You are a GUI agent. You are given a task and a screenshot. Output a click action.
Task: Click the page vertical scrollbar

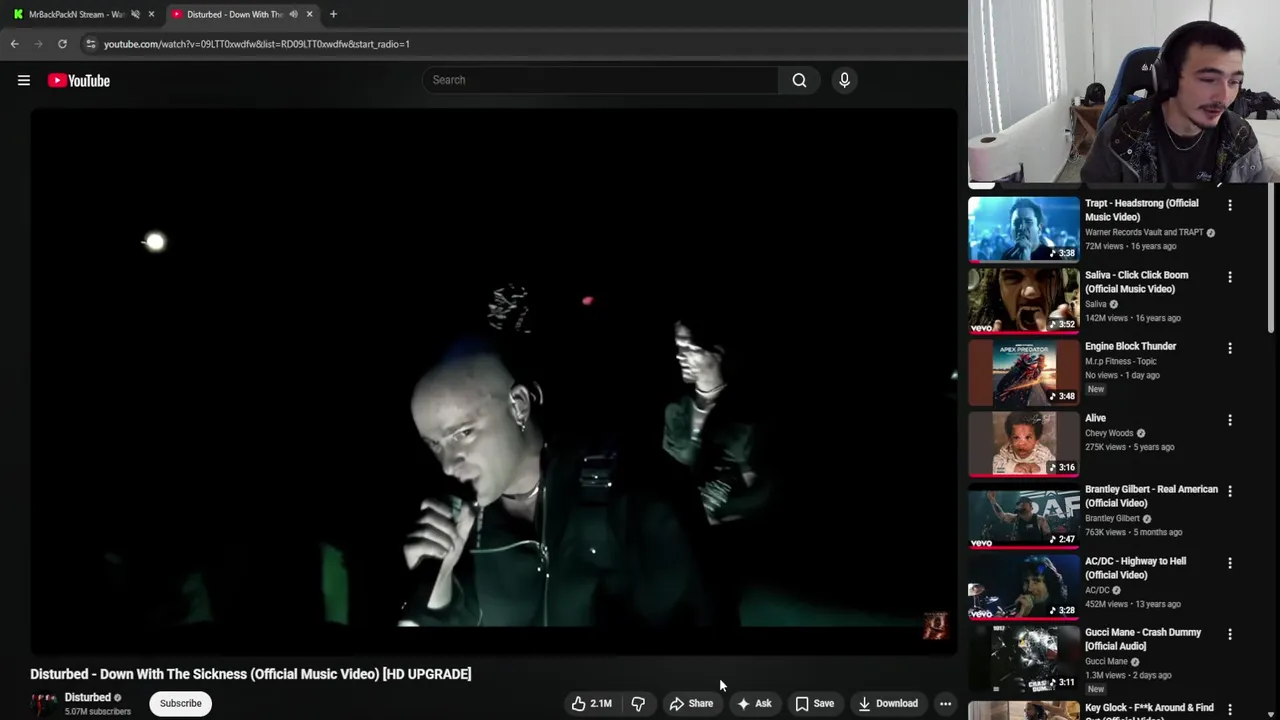[x=1272, y=260]
